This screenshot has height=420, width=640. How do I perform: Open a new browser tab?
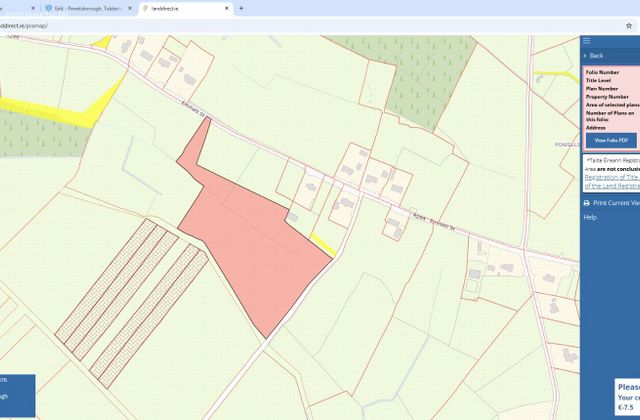point(241,8)
